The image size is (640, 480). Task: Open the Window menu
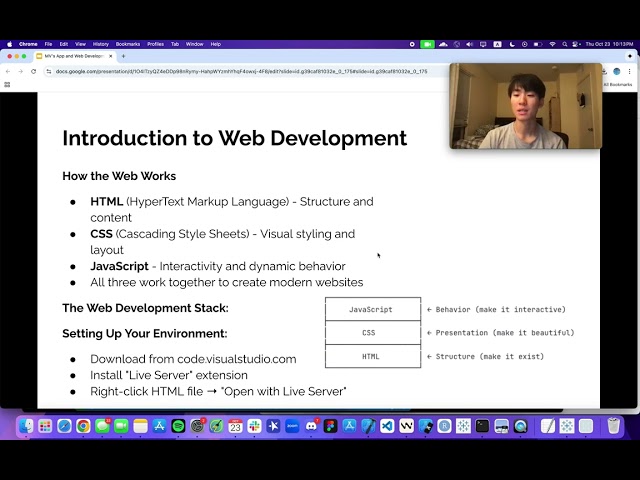click(195, 44)
